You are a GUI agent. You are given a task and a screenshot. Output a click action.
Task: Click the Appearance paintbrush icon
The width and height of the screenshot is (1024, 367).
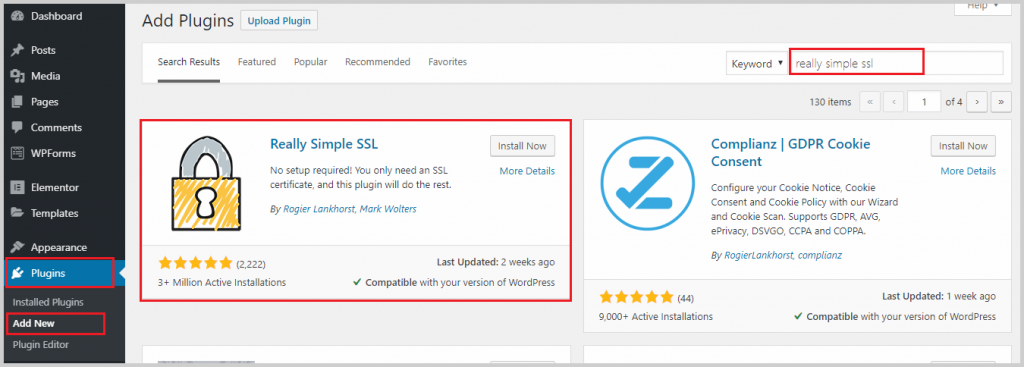[x=18, y=247]
